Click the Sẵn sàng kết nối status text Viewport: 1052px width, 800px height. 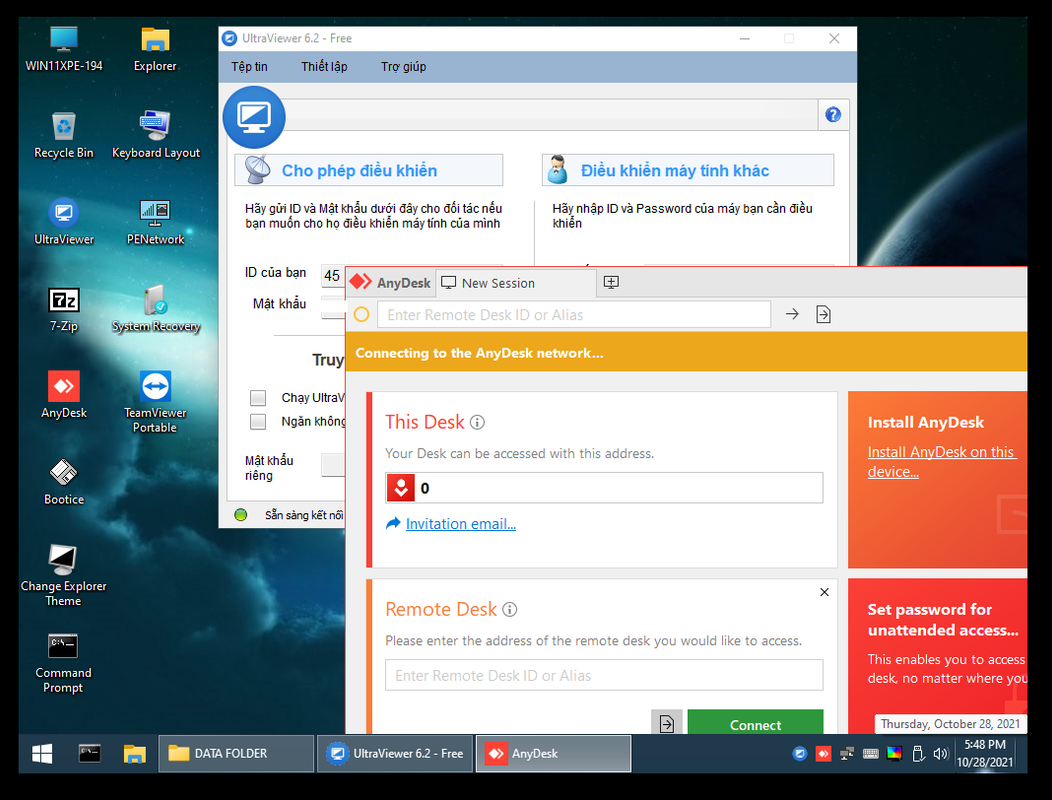[304, 515]
